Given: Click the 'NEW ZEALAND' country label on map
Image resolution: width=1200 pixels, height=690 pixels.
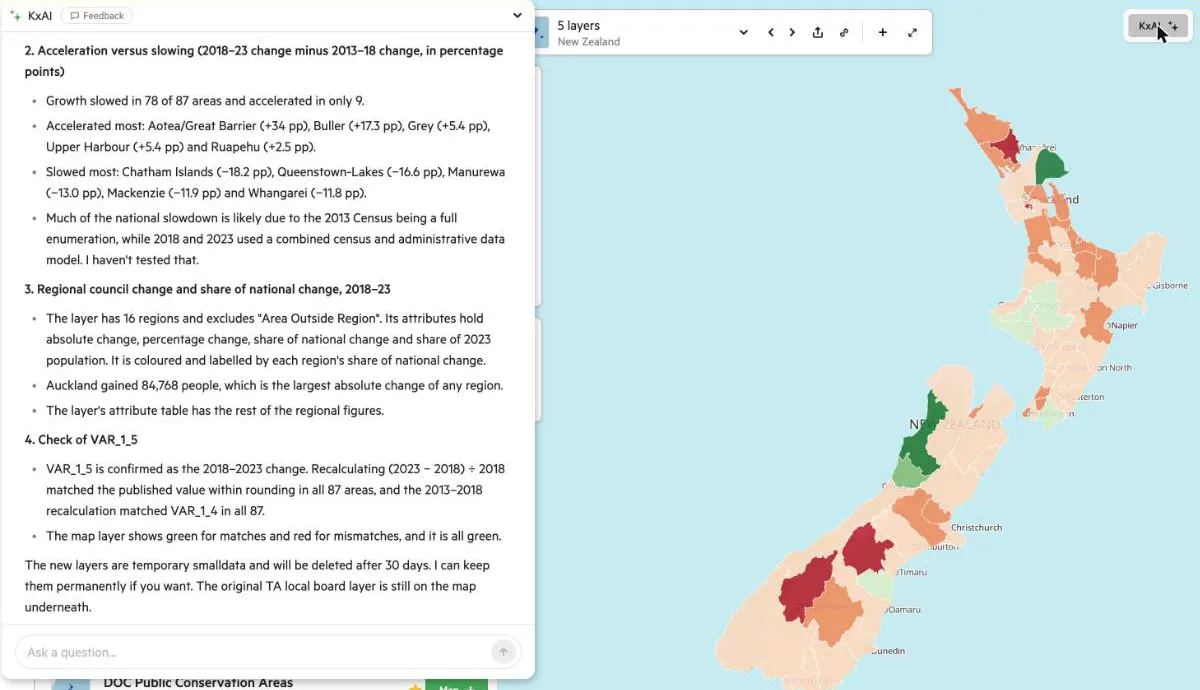Looking at the screenshot, I should [x=954, y=424].
